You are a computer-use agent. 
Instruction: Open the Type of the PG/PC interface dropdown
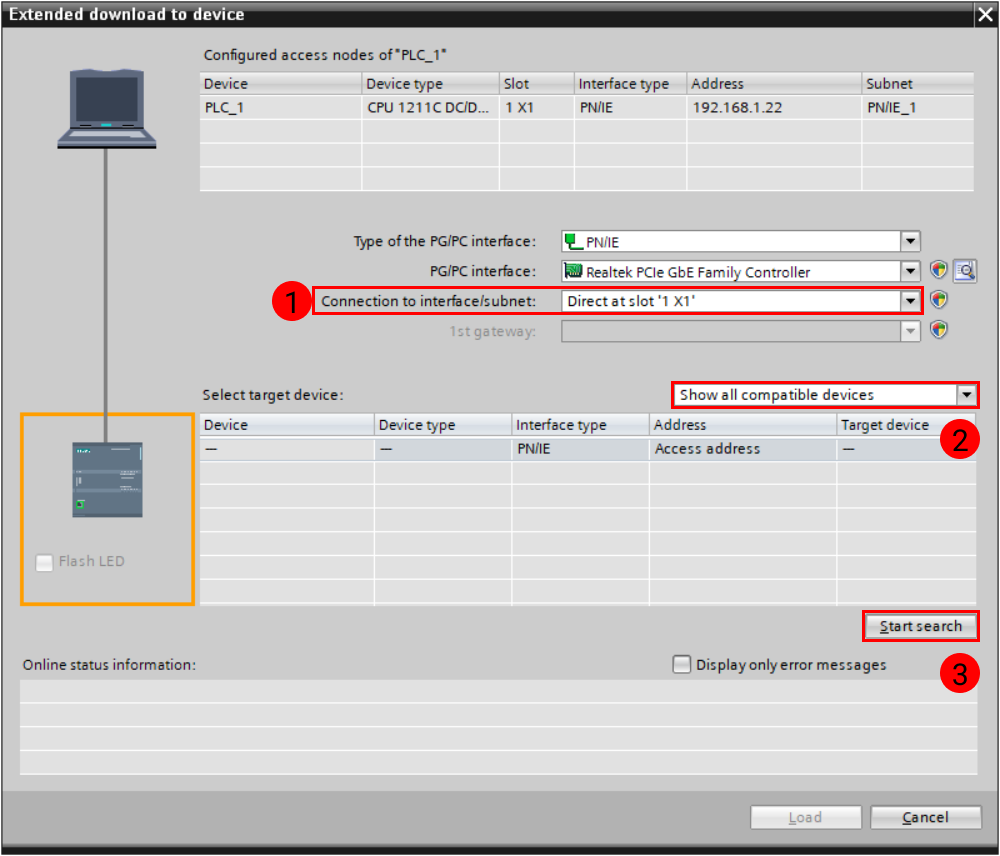[909, 240]
